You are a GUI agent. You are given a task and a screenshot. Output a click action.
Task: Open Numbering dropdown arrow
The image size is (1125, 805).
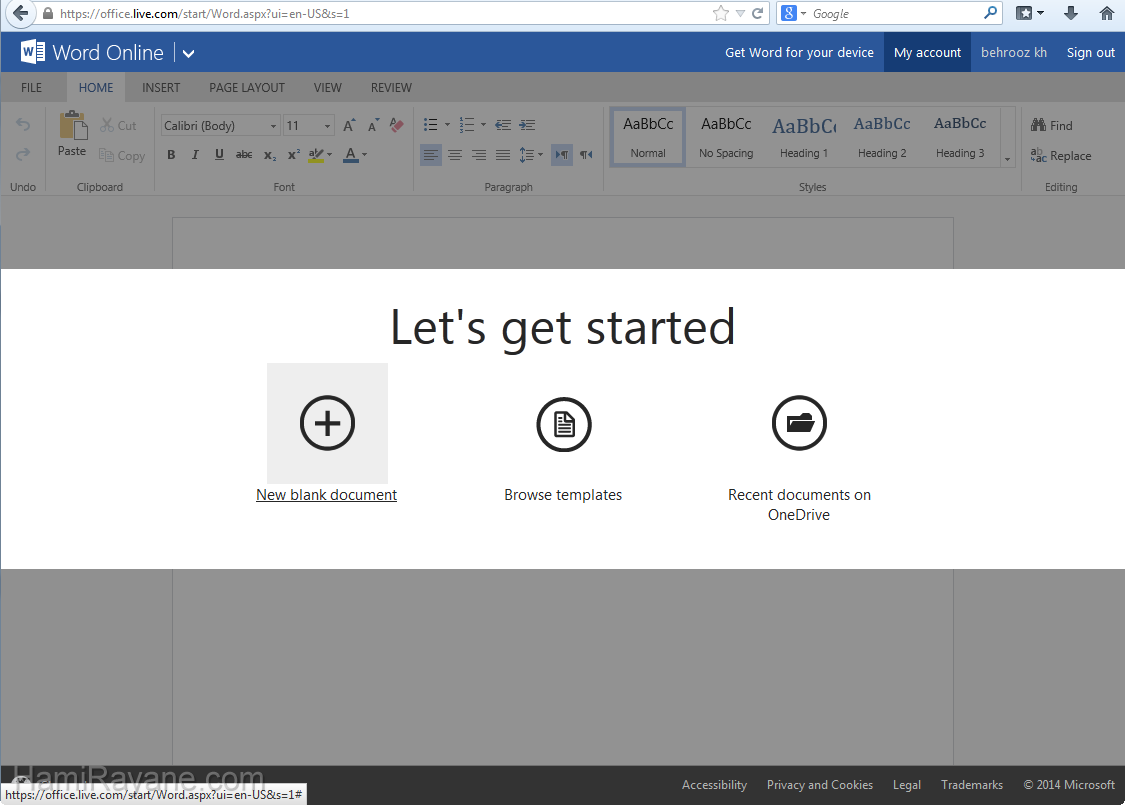[x=483, y=125]
